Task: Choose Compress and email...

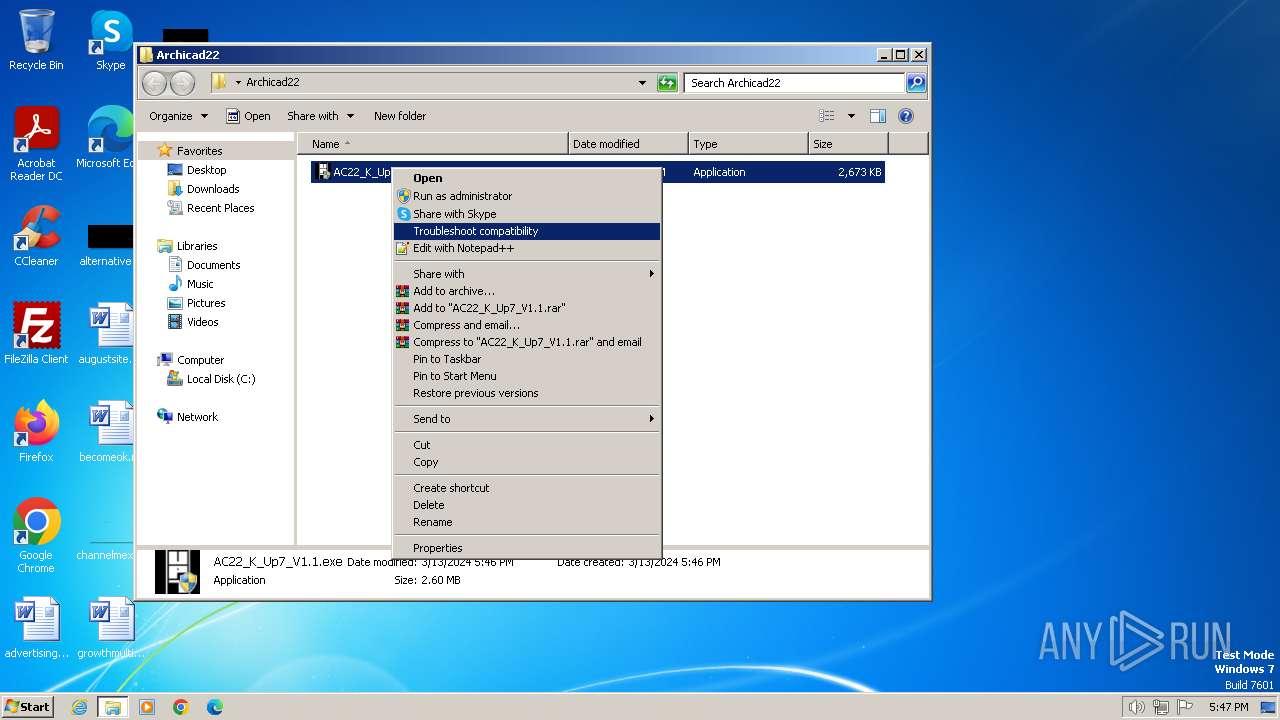Action: 526,325
